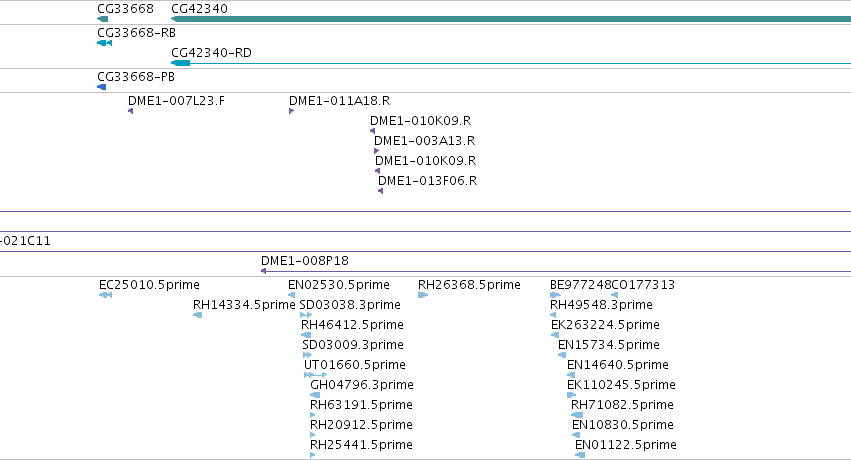This screenshot has height=460, width=851.
Task: Select the EN01122.5prime EST arrow
Action: point(580,455)
